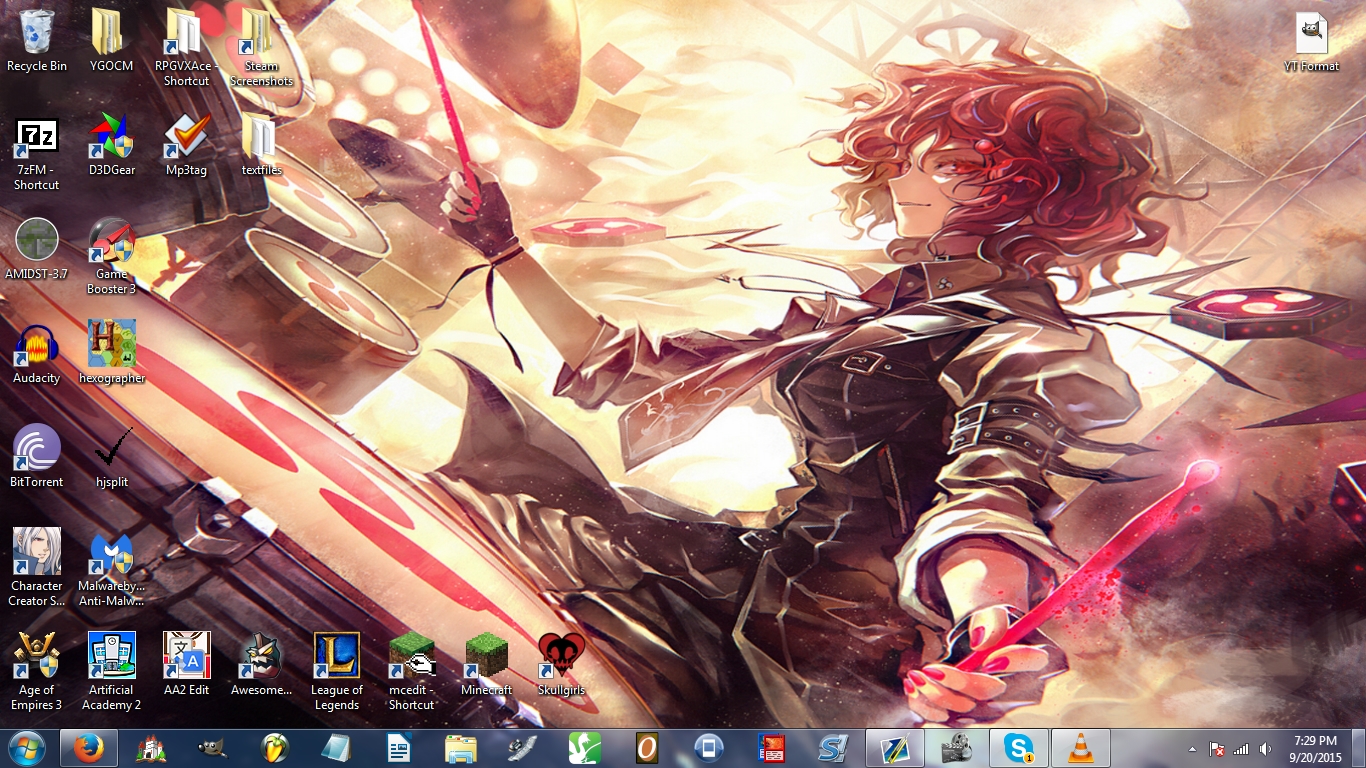
Task: Open the Windows Start menu
Action: pos(27,748)
